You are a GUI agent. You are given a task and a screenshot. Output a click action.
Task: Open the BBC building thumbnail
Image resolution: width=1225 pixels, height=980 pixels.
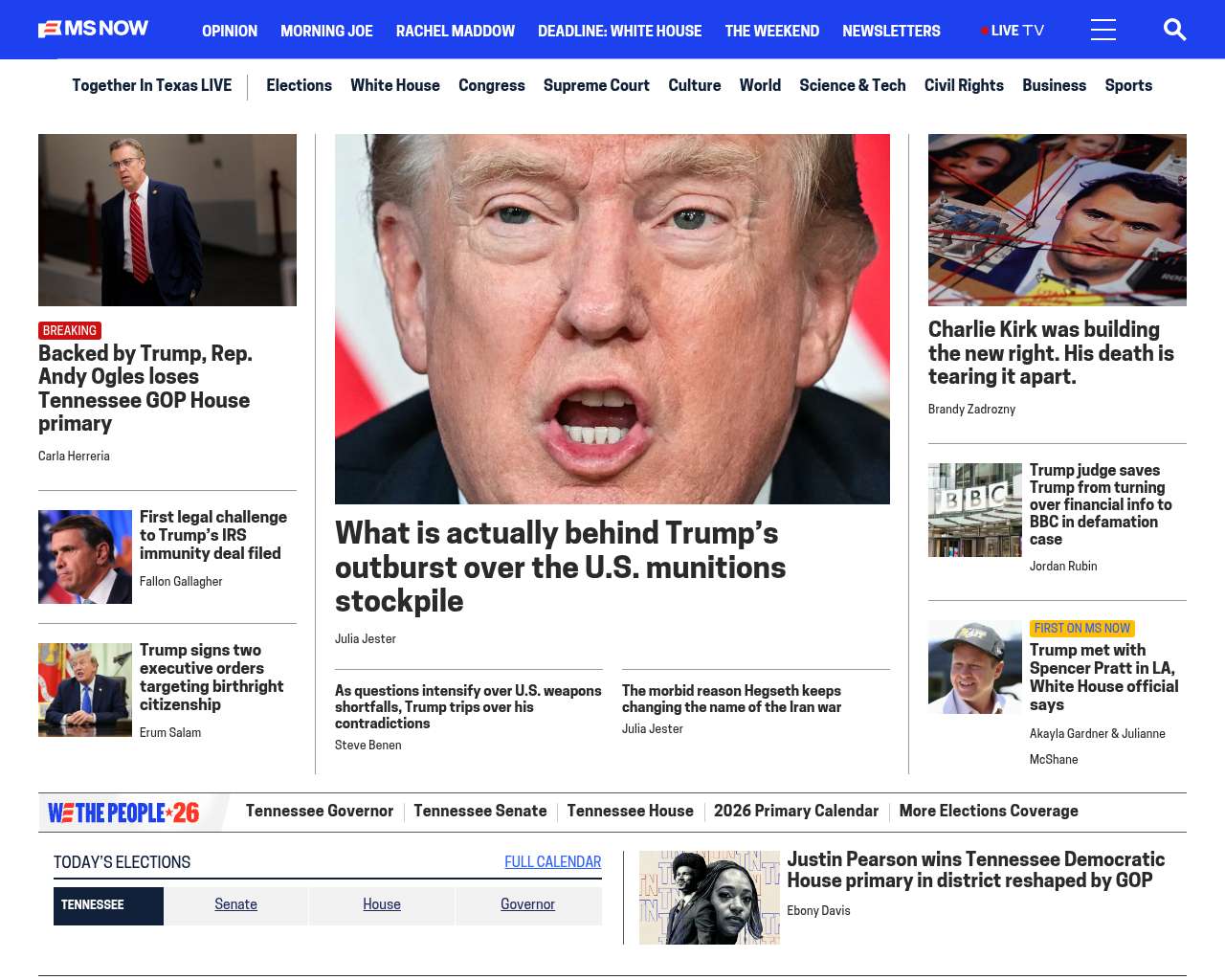click(x=975, y=510)
